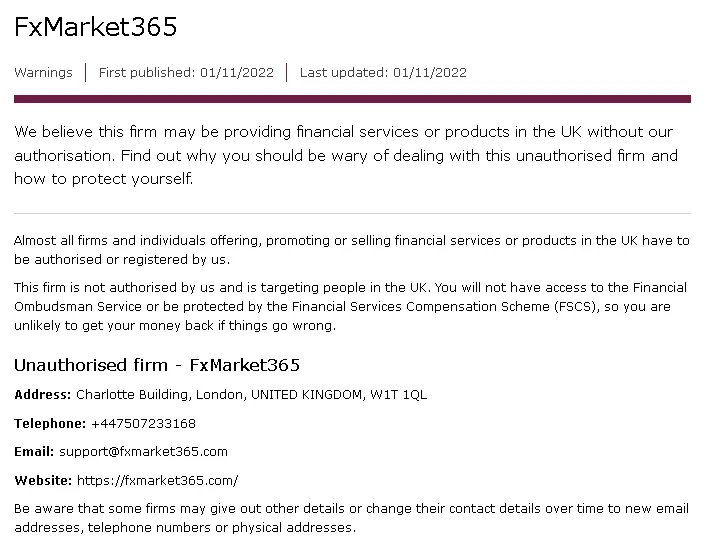Click the 'Be aware that some firms' notice
707x538 pixels.
[351, 518]
